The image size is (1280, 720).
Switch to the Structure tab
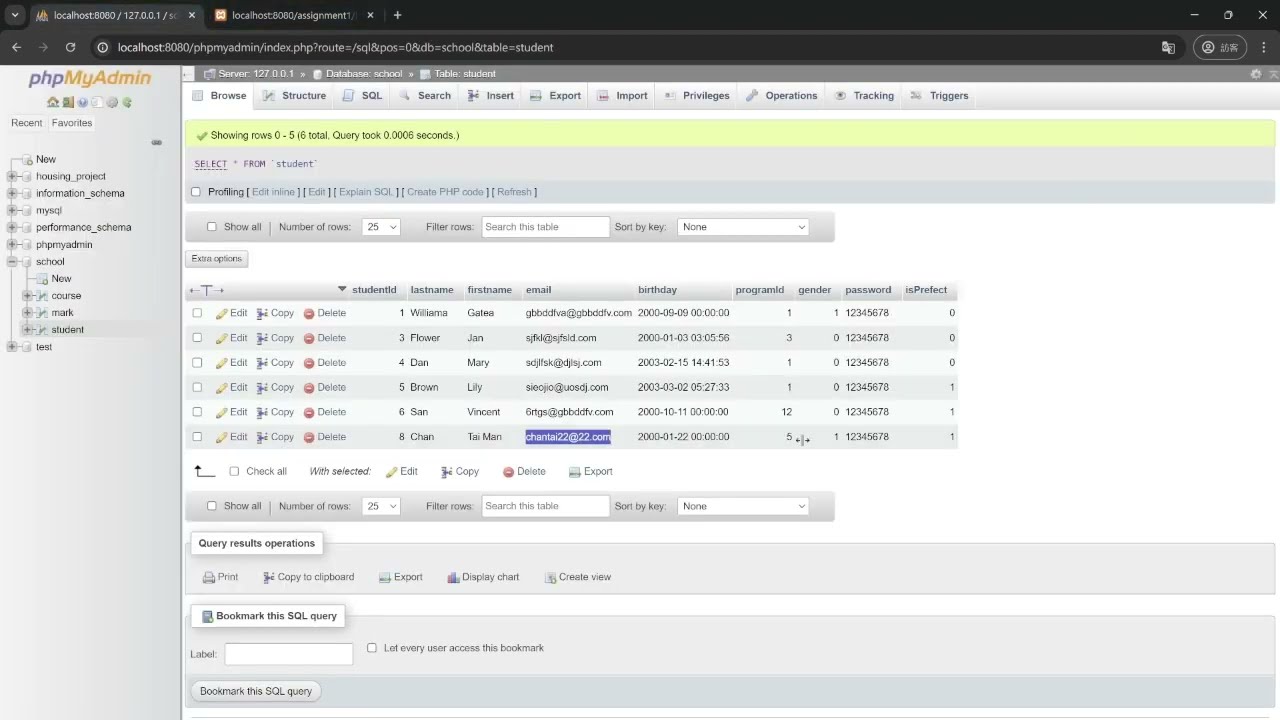[x=295, y=96]
